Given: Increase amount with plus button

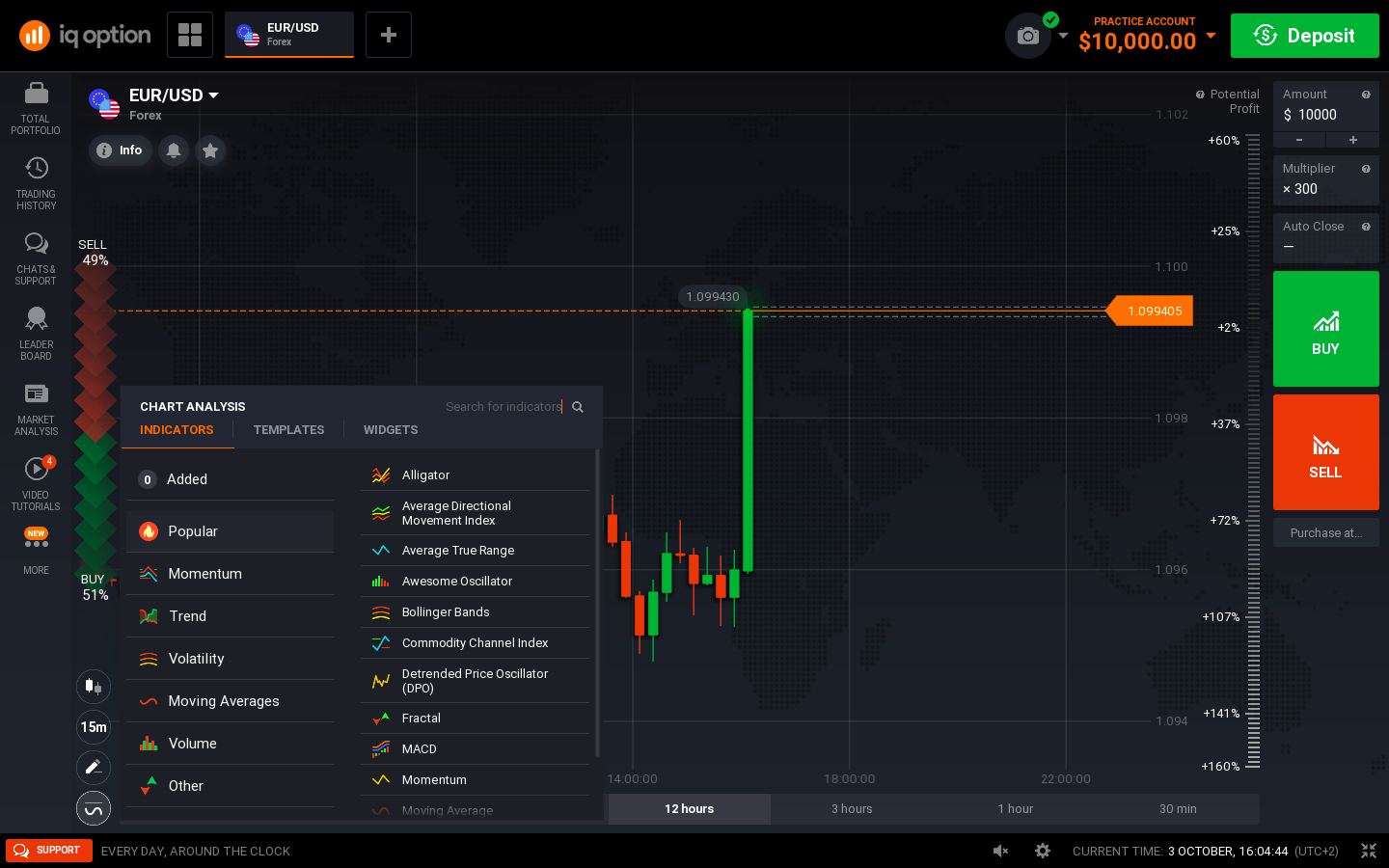Looking at the screenshot, I should point(1353,140).
